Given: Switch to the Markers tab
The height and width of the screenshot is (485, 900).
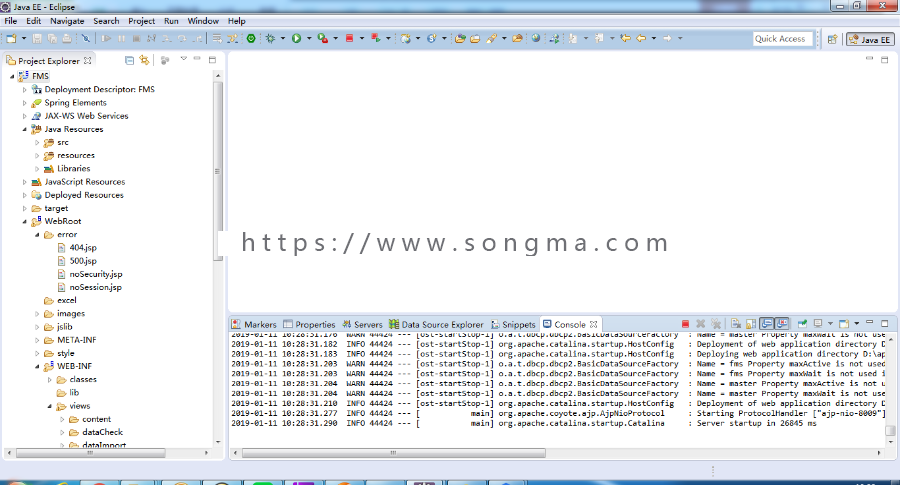Looking at the screenshot, I should [254, 324].
